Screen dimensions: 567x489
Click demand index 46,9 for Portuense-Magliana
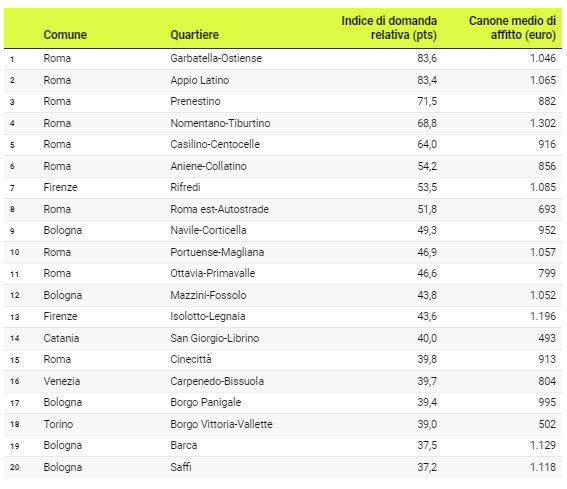427,252
